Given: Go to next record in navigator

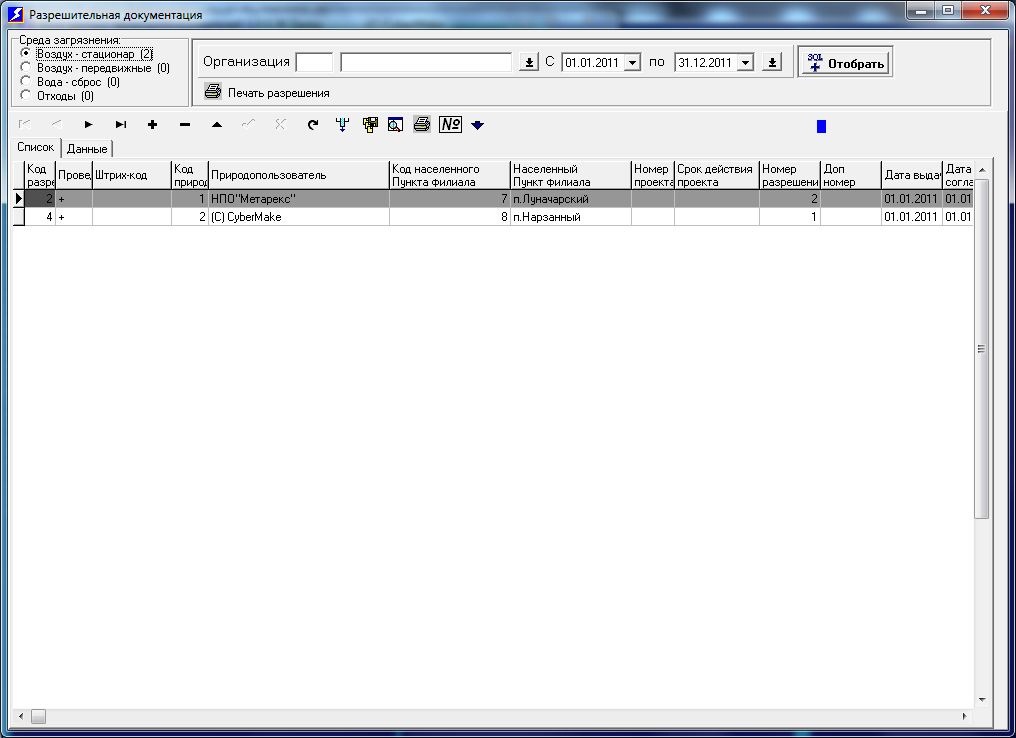Looking at the screenshot, I should [x=88, y=124].
